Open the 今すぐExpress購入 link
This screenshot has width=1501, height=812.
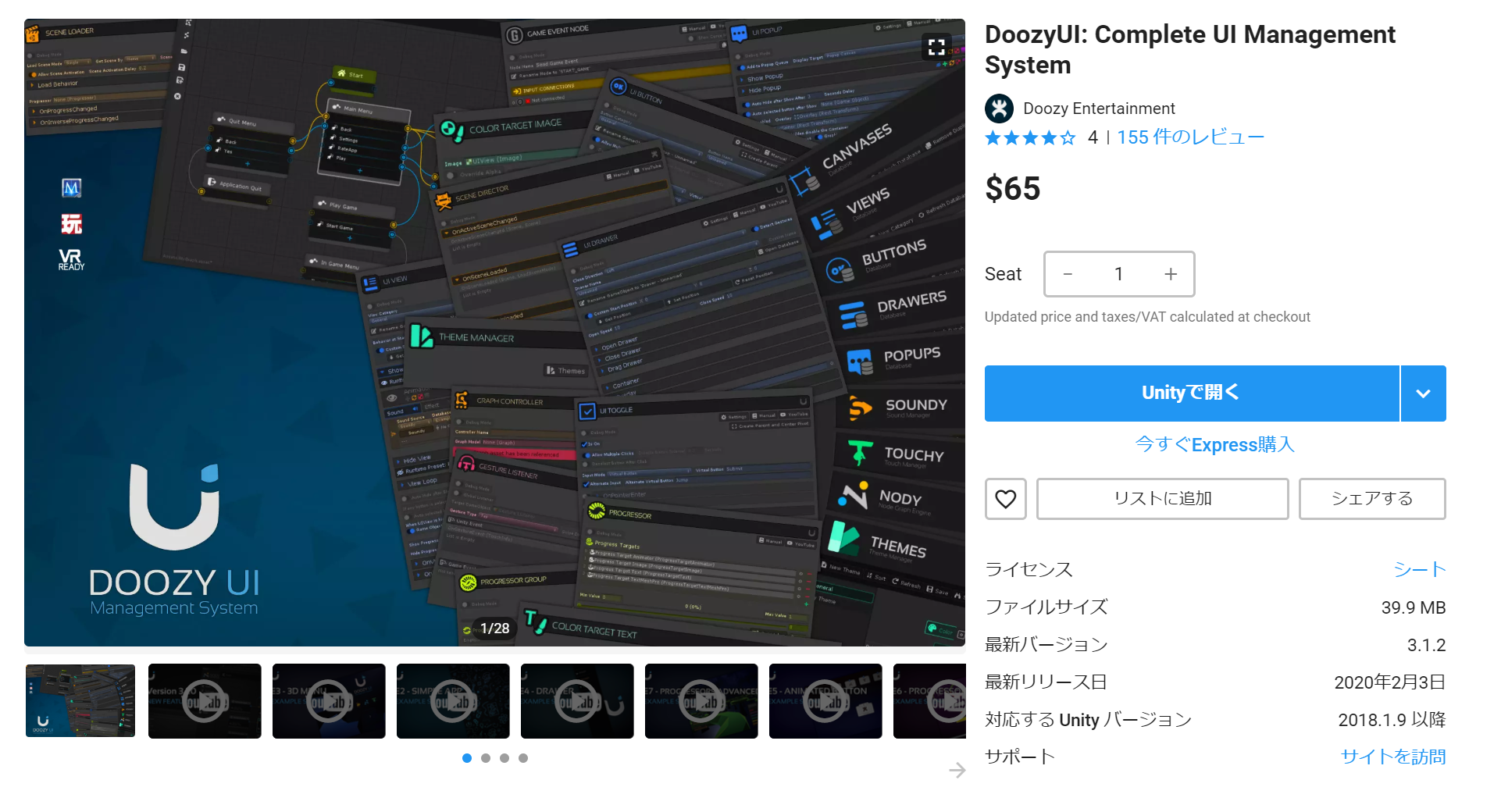(1214, 444)
